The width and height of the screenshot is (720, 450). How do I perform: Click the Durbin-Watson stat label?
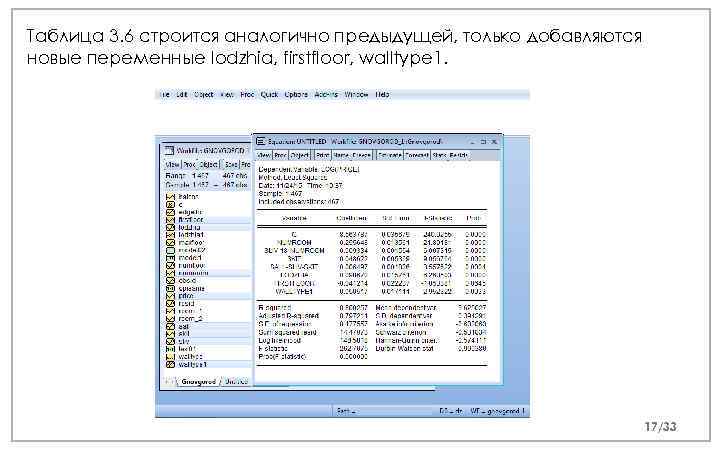(x=405, y=349)
